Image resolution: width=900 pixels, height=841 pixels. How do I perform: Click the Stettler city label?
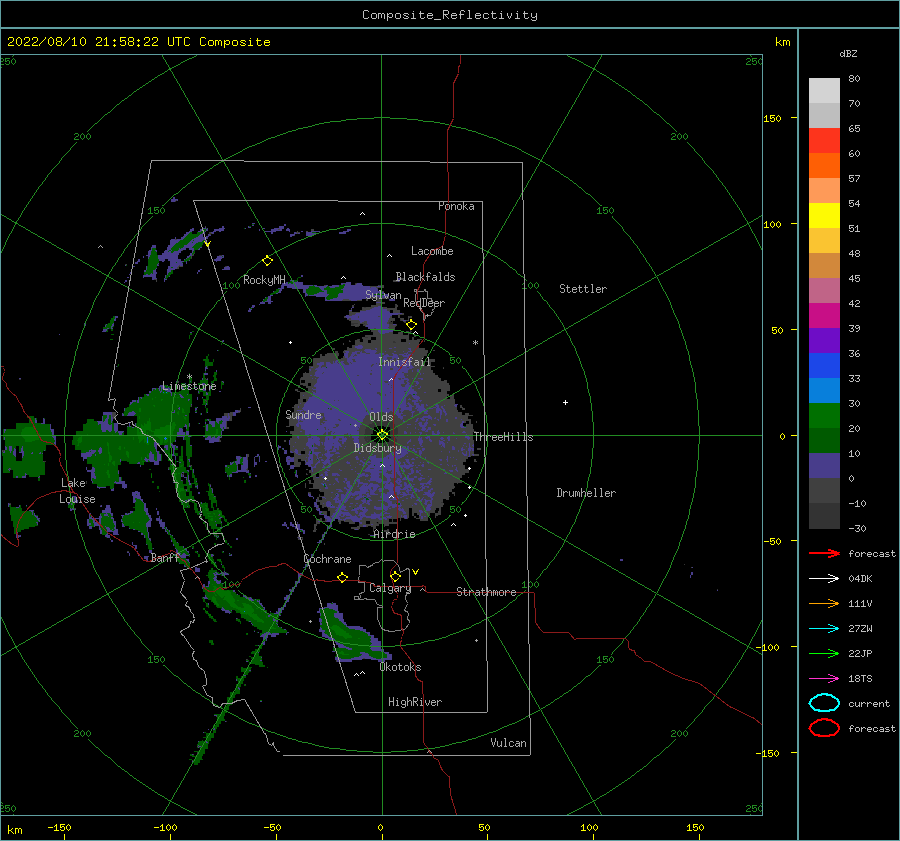[x=583, y=289]
